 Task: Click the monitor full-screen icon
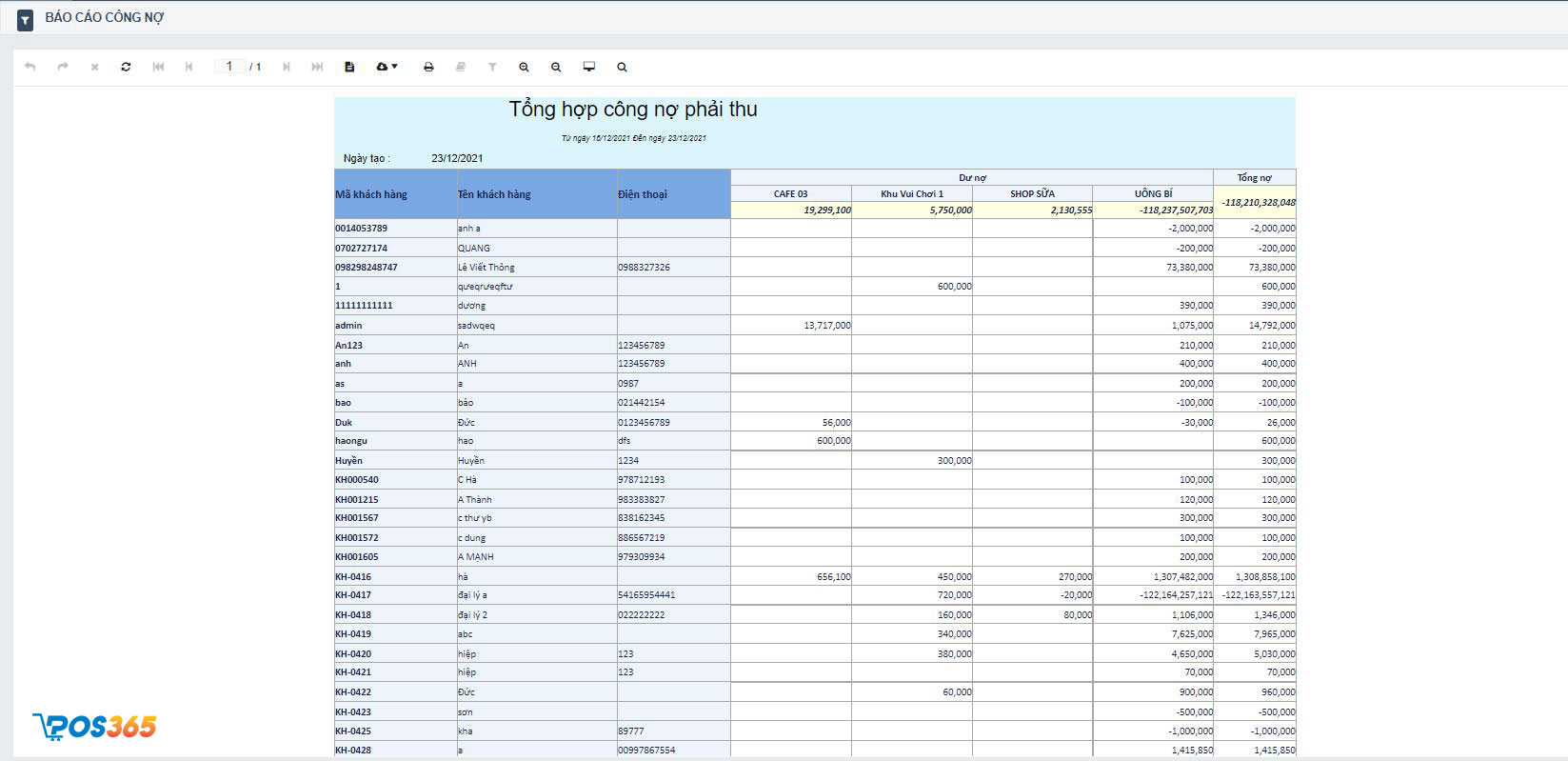589,67
